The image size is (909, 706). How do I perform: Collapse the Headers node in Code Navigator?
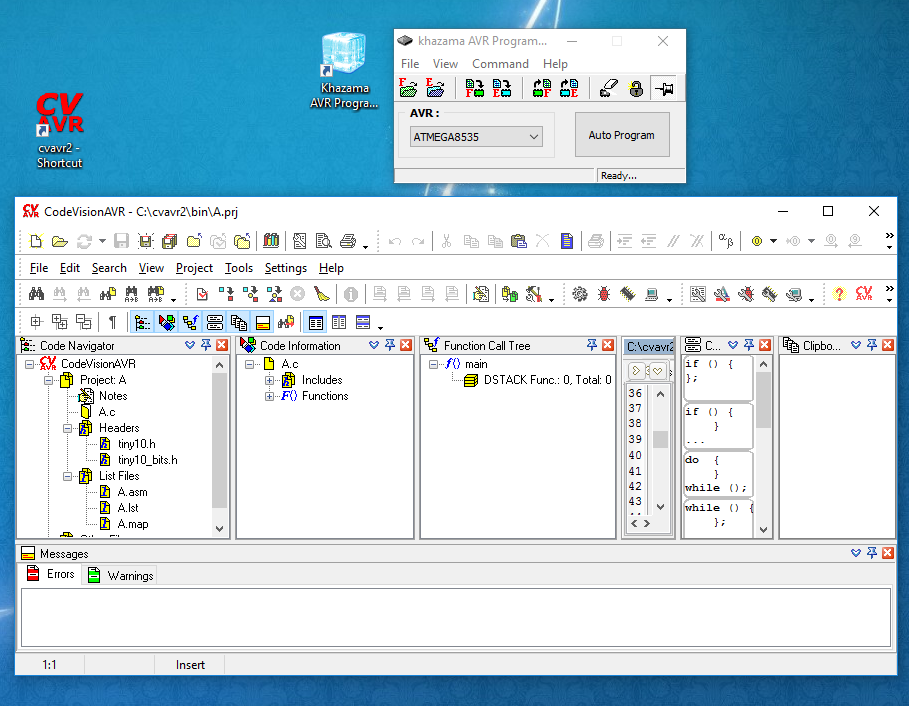point(67,428)
